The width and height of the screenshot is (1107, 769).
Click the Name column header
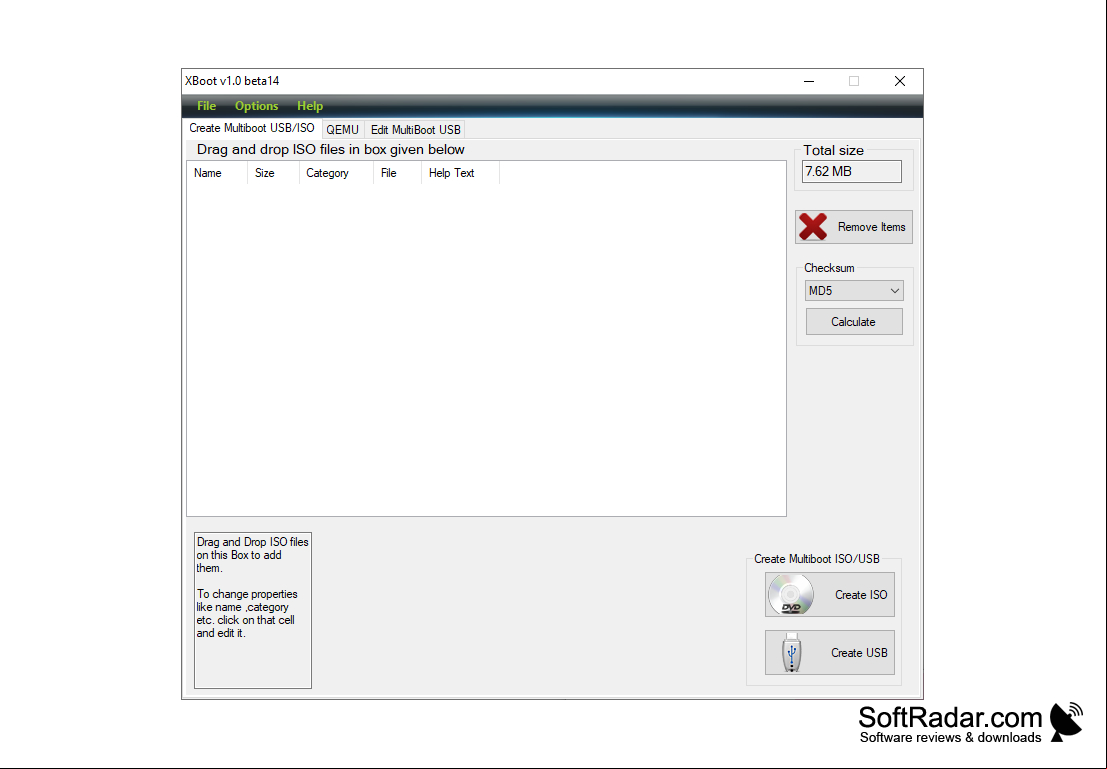(217, 173)
